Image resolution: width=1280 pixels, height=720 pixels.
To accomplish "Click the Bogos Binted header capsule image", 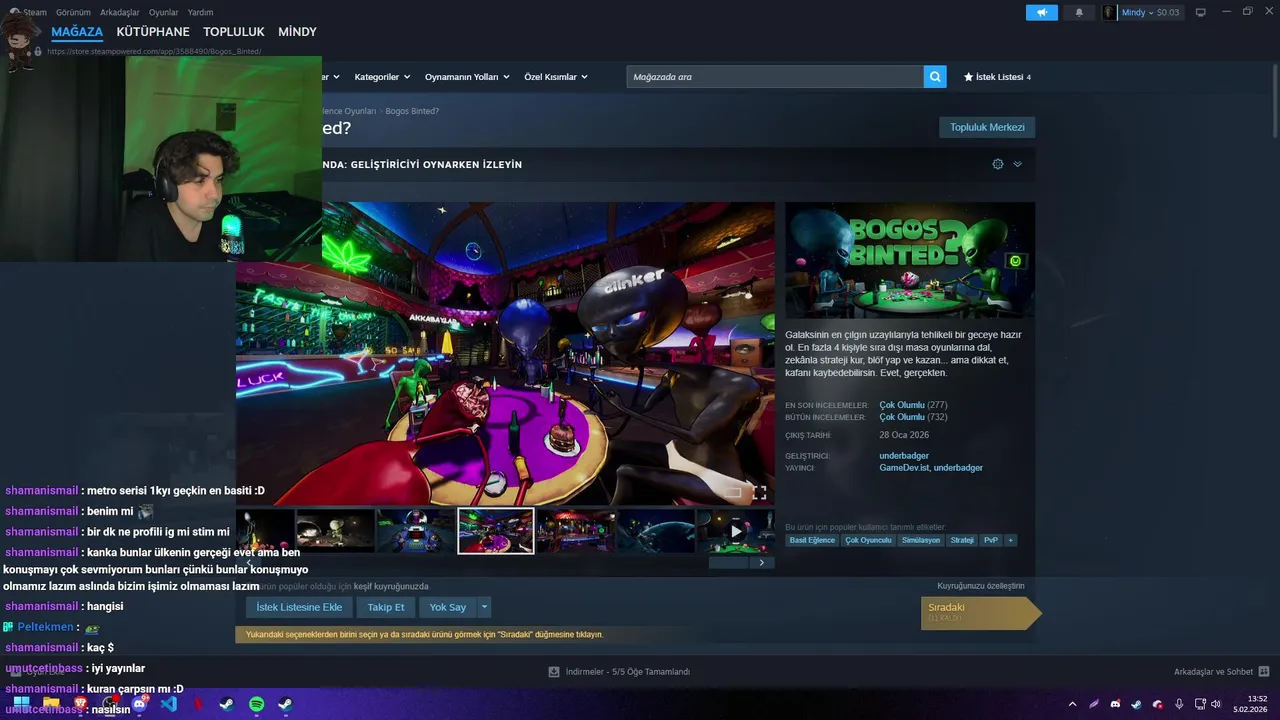I will pos(910,260).
